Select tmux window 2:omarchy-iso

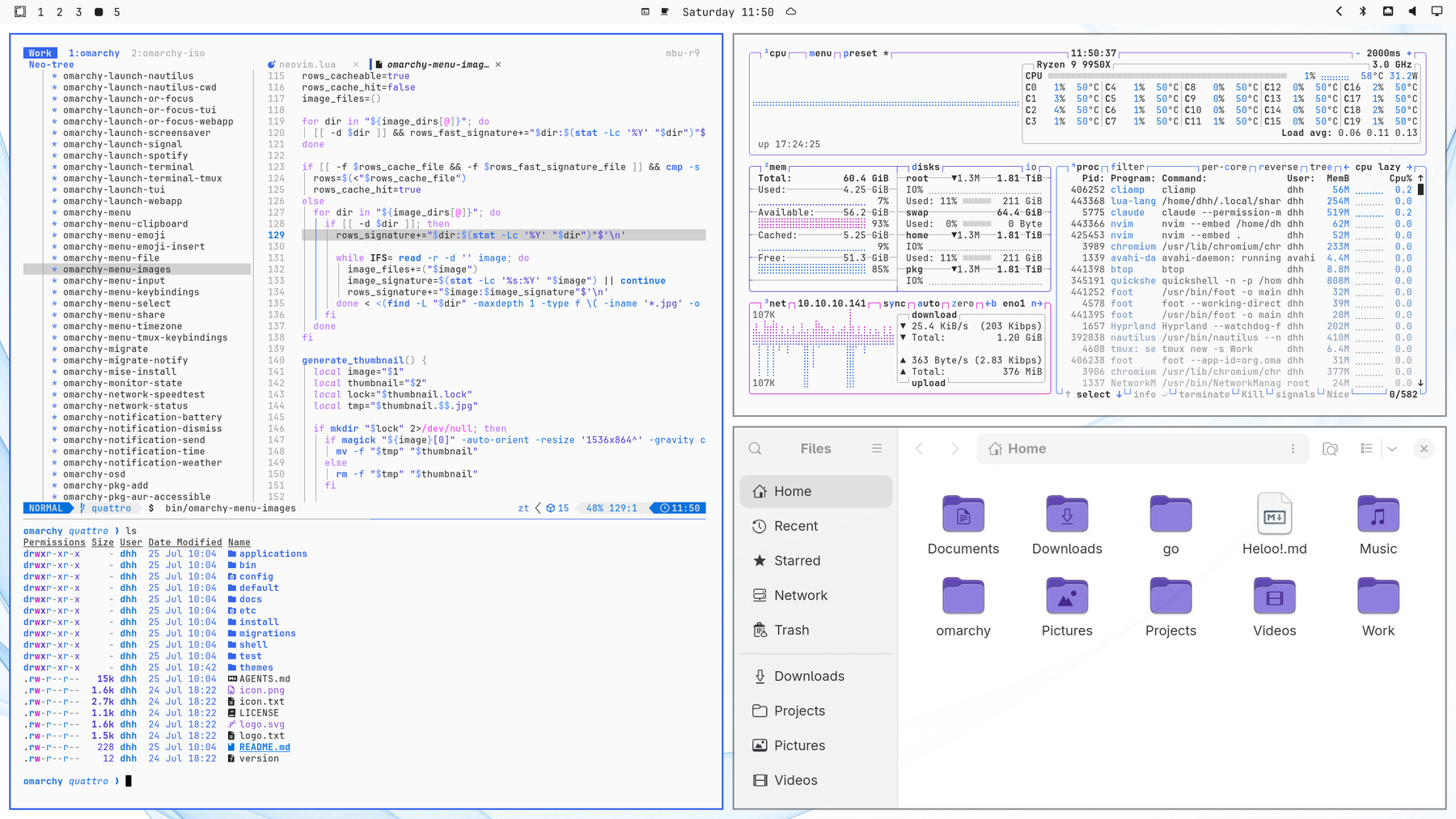167,53
